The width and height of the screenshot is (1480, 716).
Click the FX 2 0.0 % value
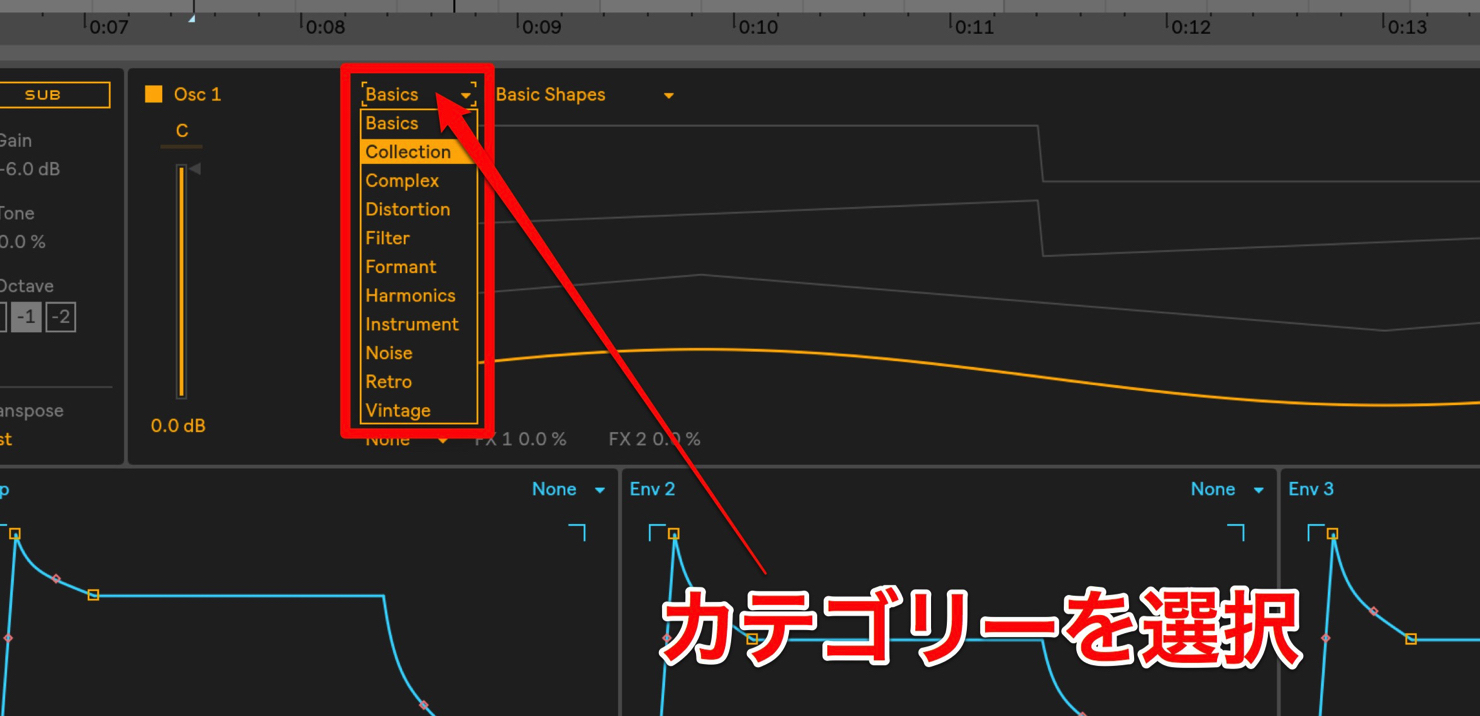654,439
